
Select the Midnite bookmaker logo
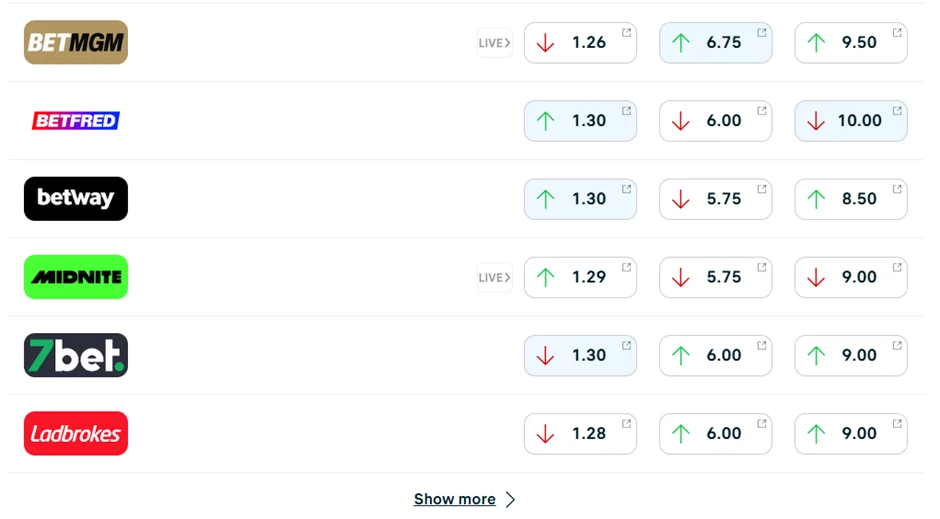pyautogui.click(x=76, y=277)
